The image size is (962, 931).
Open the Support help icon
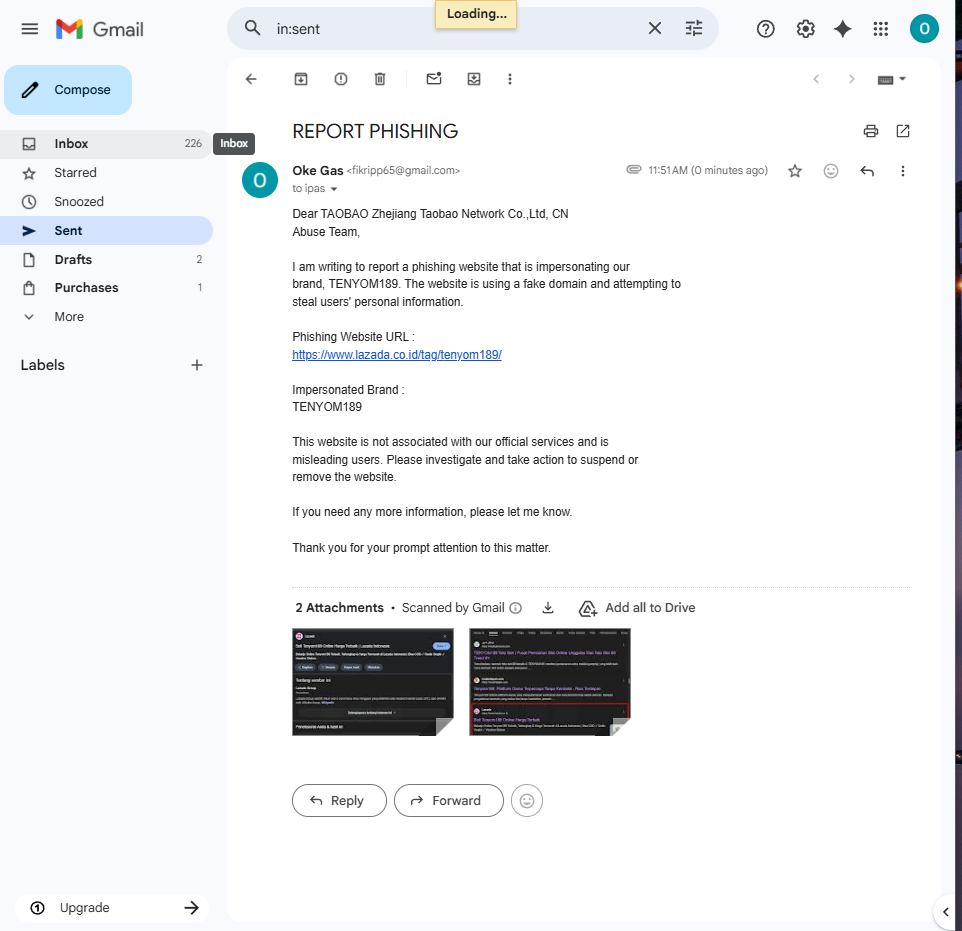tap(765, 29)
